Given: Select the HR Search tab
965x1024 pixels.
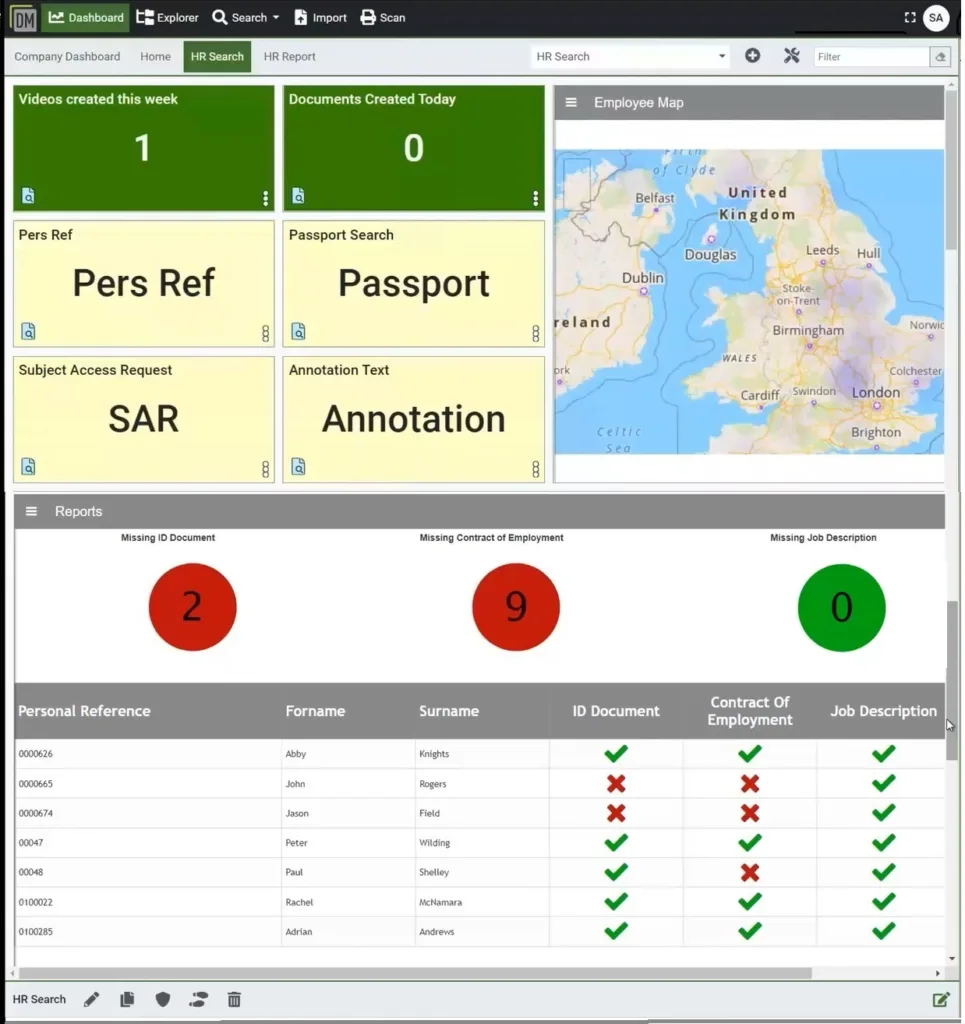Looking at the screenshot, I should click(217, 57).
